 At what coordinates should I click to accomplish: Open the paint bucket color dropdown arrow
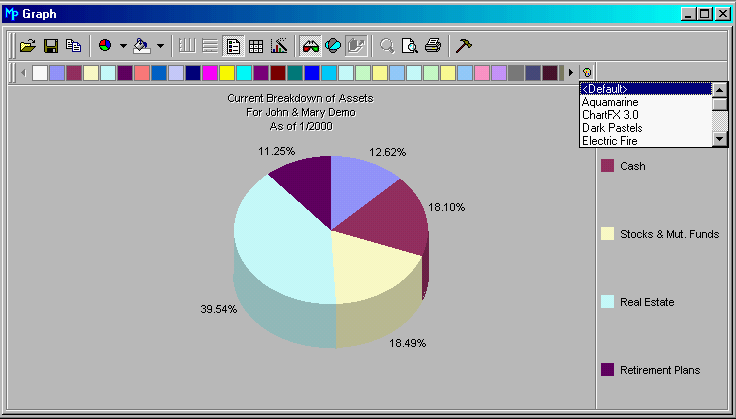click(x=160, y=46)
